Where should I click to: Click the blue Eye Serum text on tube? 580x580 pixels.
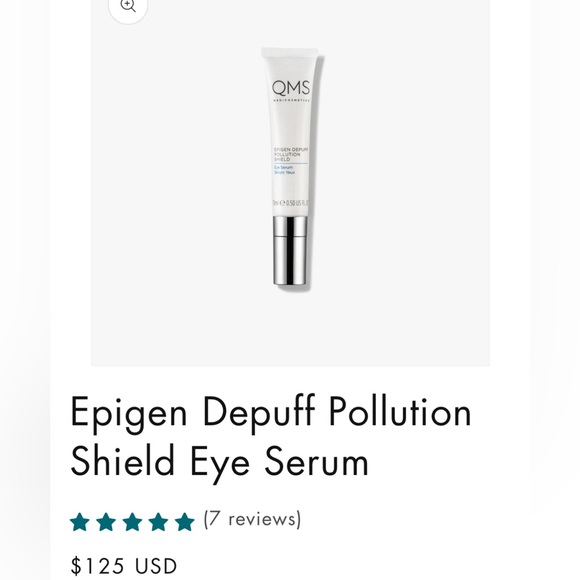click(284, 167)
